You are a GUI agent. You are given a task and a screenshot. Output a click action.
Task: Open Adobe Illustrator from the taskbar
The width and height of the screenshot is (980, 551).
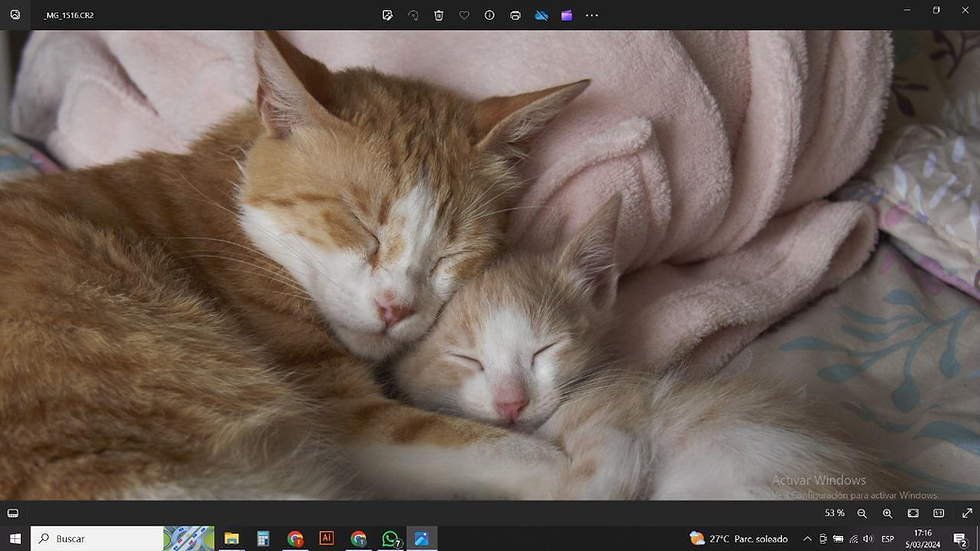point(326,539)
